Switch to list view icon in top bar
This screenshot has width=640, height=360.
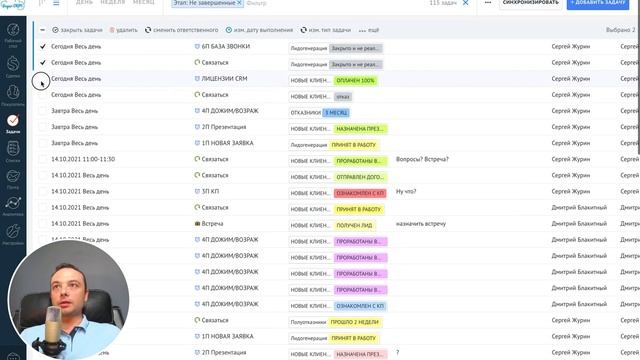point(56,3)
